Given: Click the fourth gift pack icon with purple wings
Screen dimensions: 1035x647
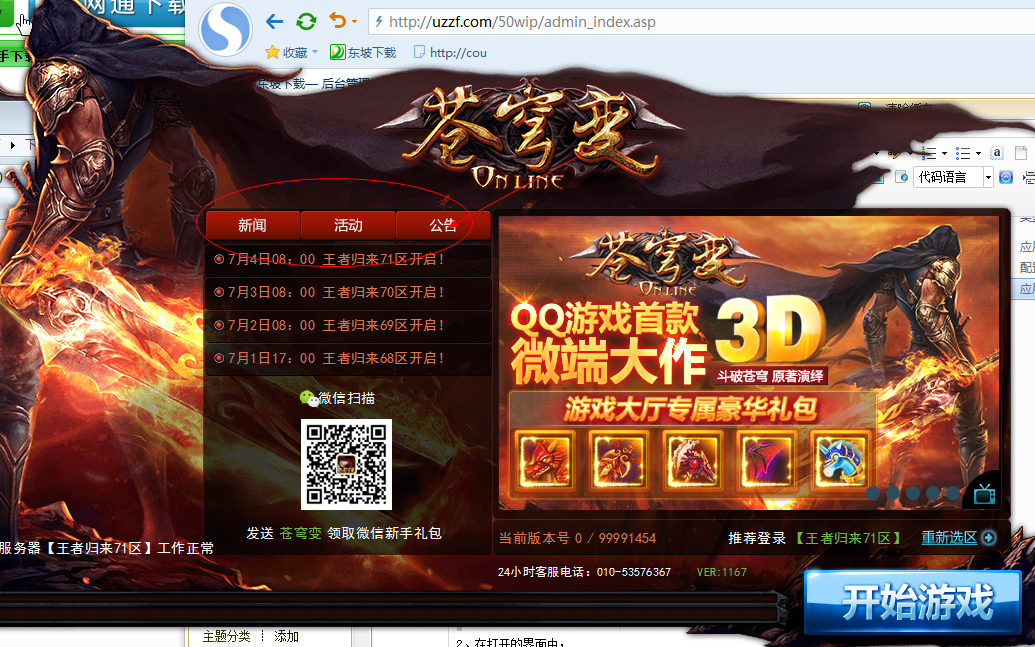Looking at the screenshot, I should (x=766, y=460).
